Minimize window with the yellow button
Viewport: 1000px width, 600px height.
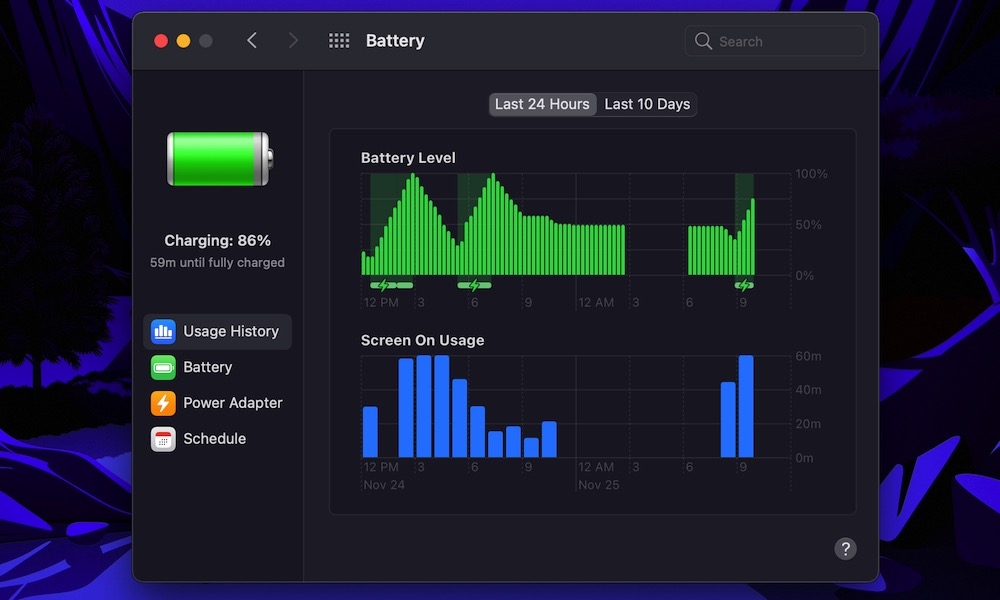(x=183, y=41)
